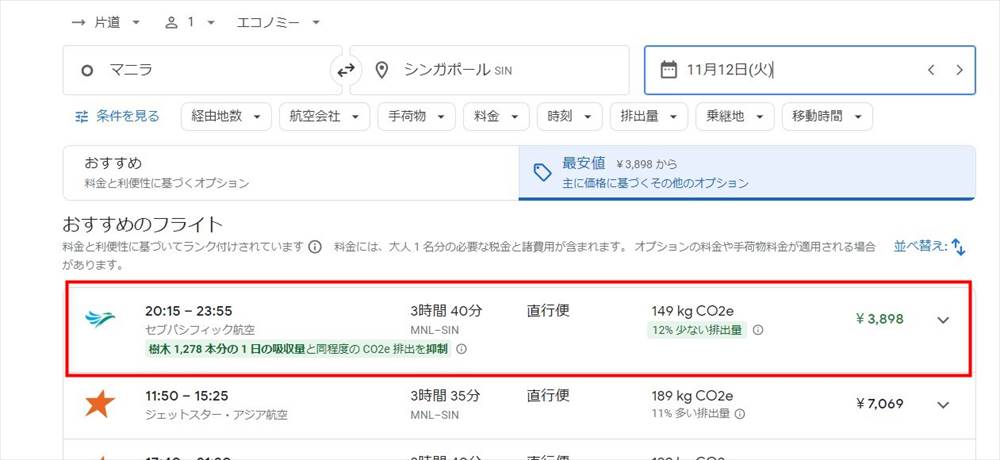Click the next date arrow
1000x460 pixels.
tap(959, 70)
